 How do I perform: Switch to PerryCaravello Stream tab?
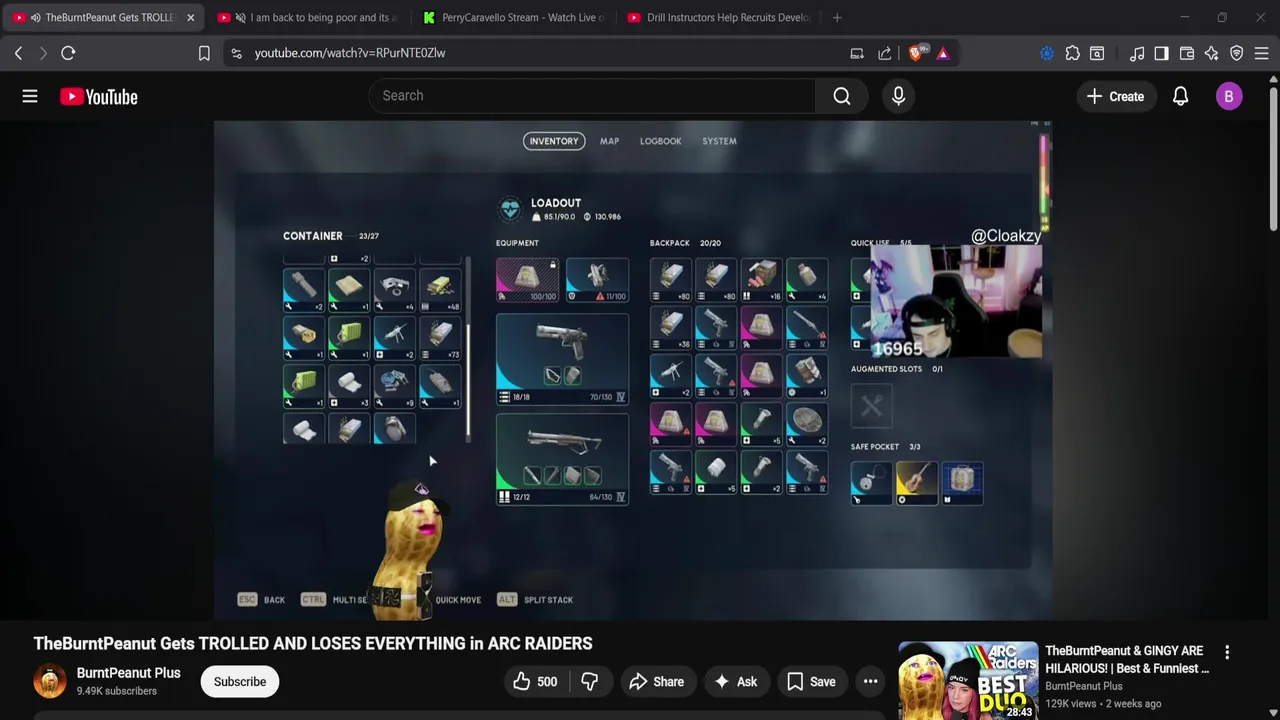514,17
